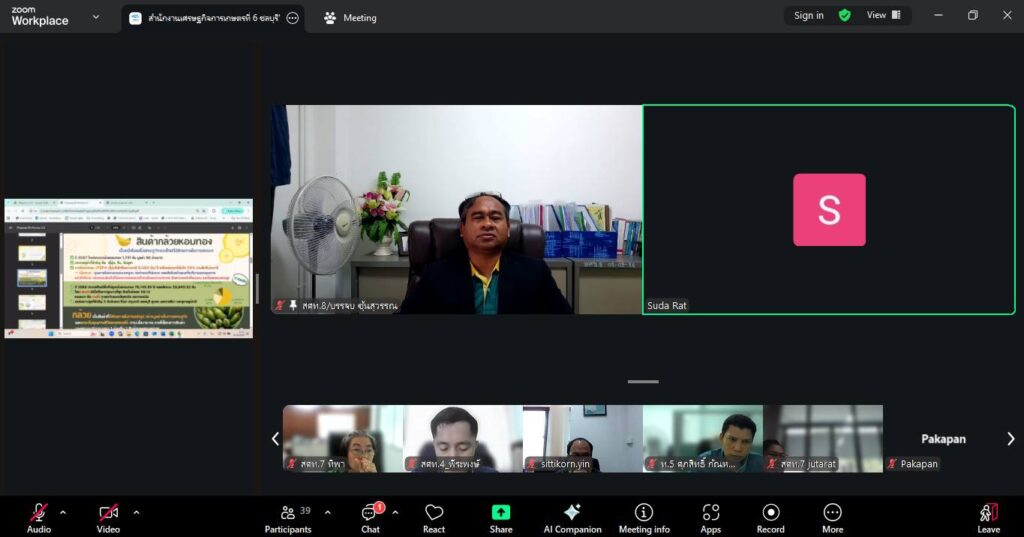This screenshot has height=537, width=1024.
Task: Start recording with Record button
Action: 770,515
